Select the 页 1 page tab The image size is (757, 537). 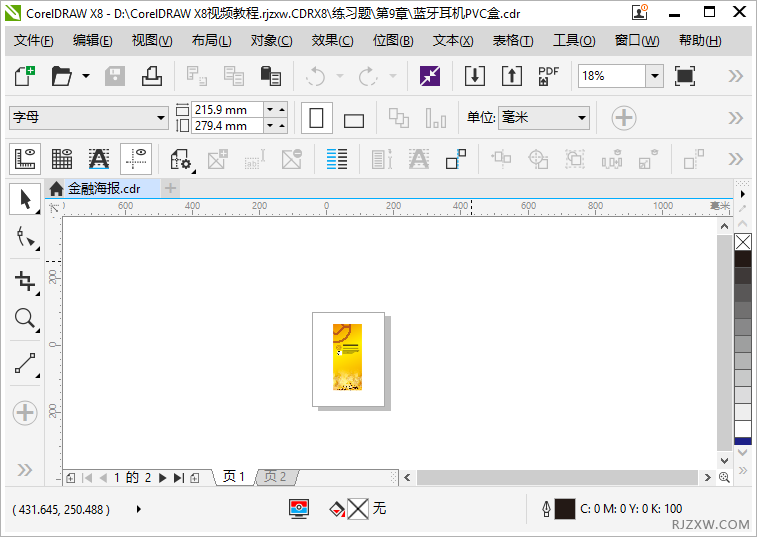click(234, 477)
